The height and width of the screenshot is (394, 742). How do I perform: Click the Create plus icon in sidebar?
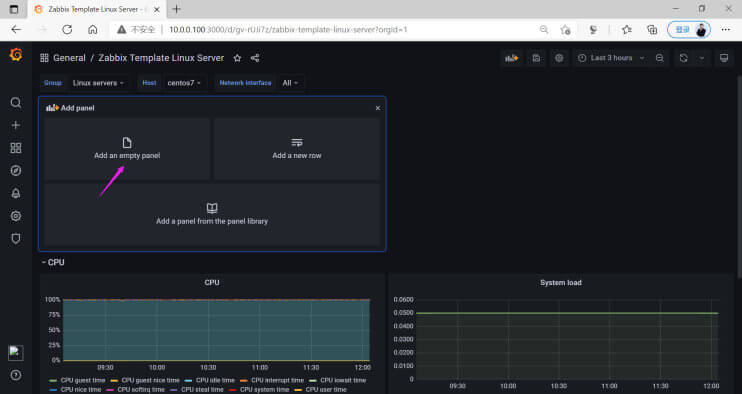click(x=16, y=125)
